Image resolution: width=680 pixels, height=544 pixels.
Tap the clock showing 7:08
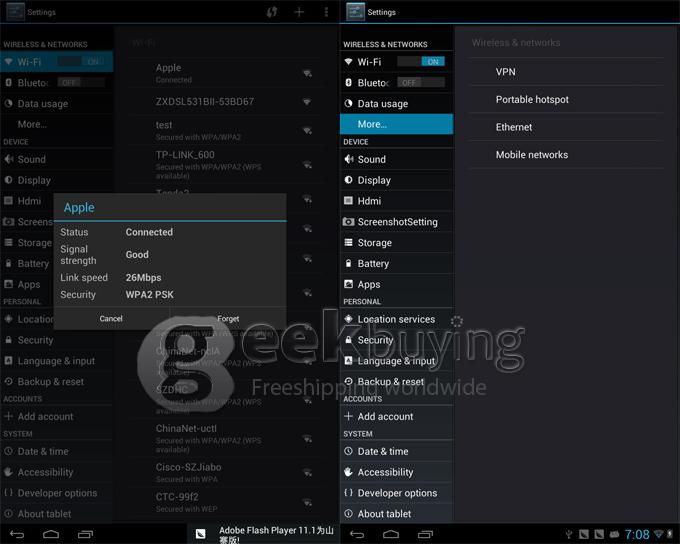pyautogui.click(x=637, y=534)
